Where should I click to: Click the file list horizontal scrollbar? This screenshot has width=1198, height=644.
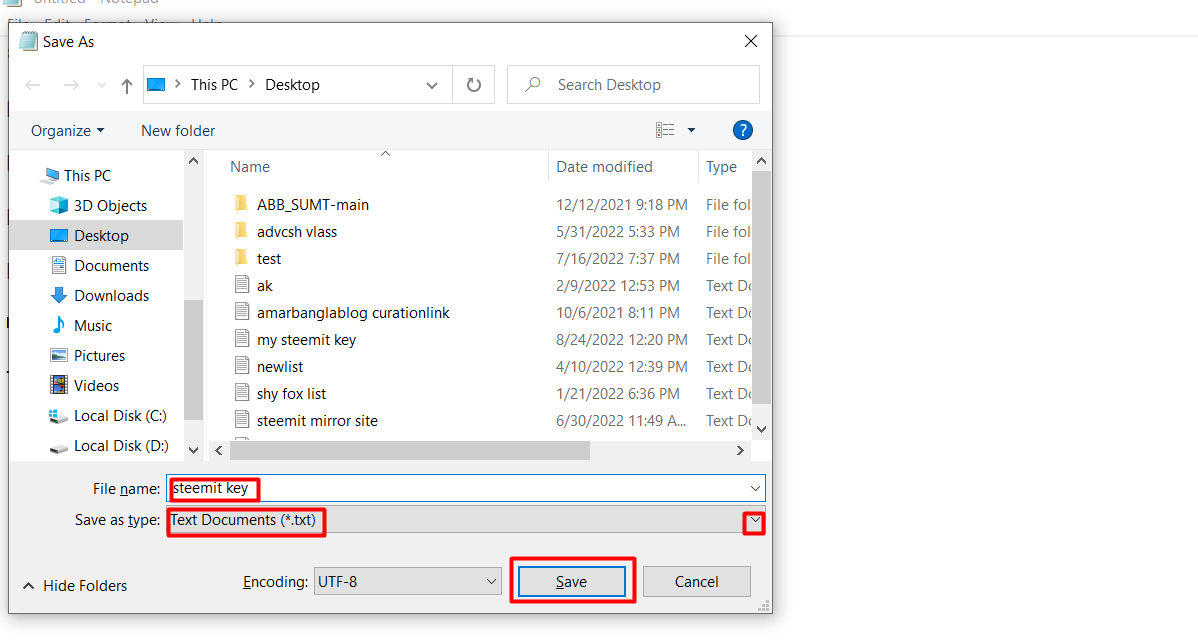[410, 451]
